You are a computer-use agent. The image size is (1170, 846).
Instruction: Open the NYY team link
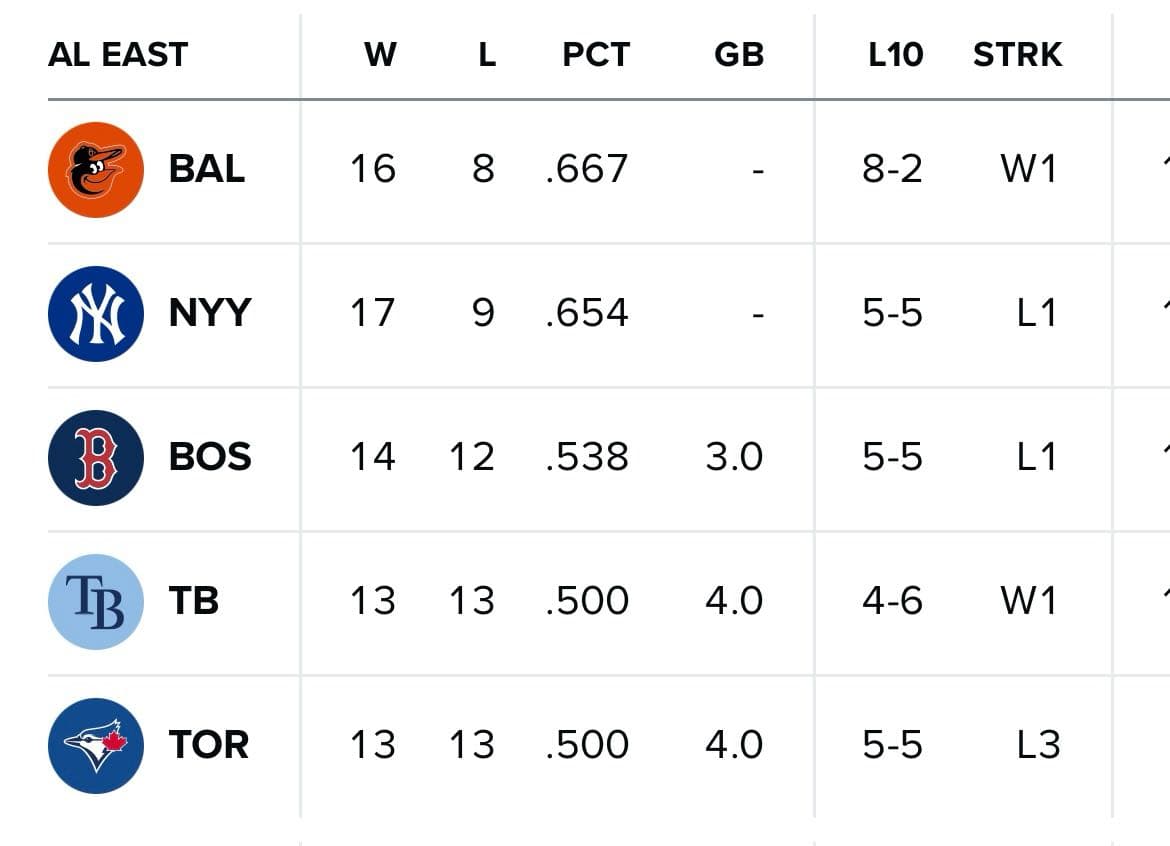[x=210, y=314]
